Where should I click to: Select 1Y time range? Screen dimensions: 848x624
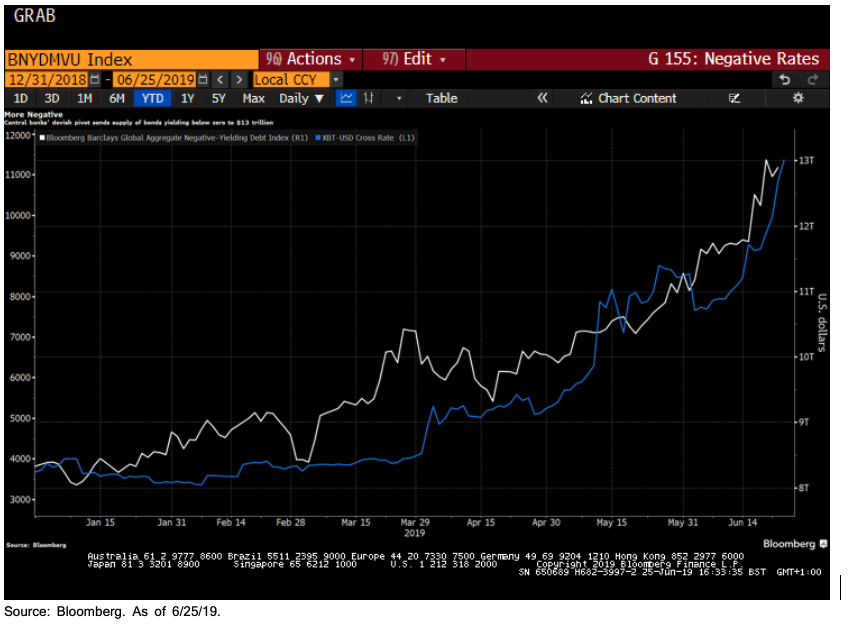pyautogui.click(x=188, y=98)
